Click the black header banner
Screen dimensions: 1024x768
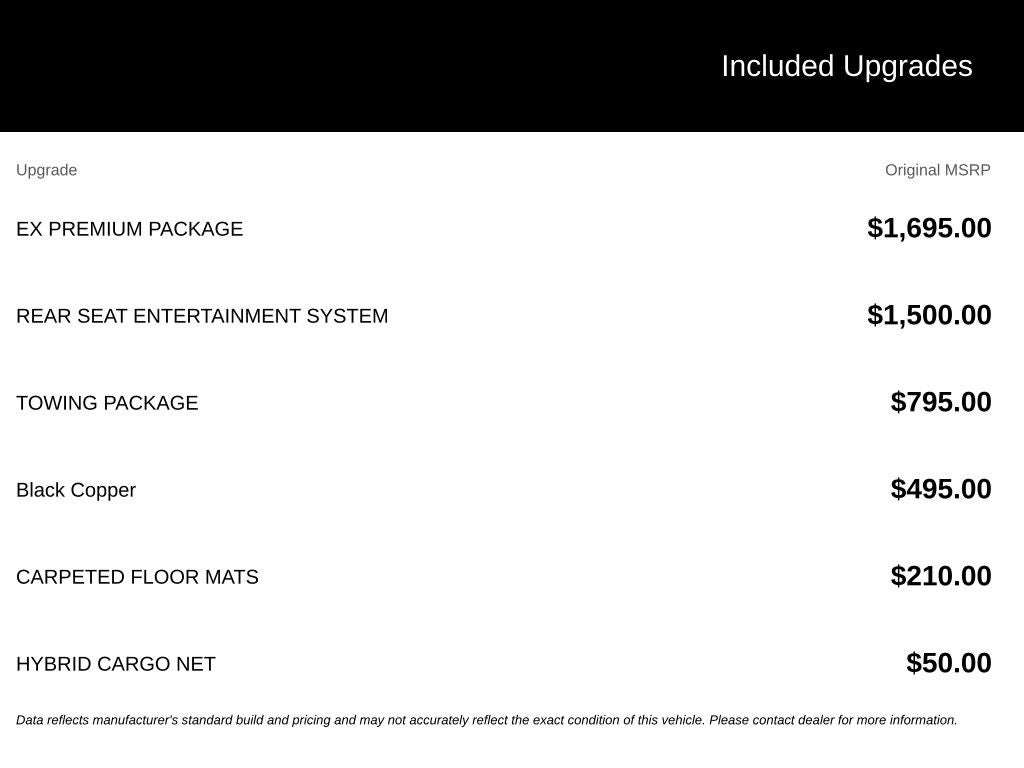[512, 65]
